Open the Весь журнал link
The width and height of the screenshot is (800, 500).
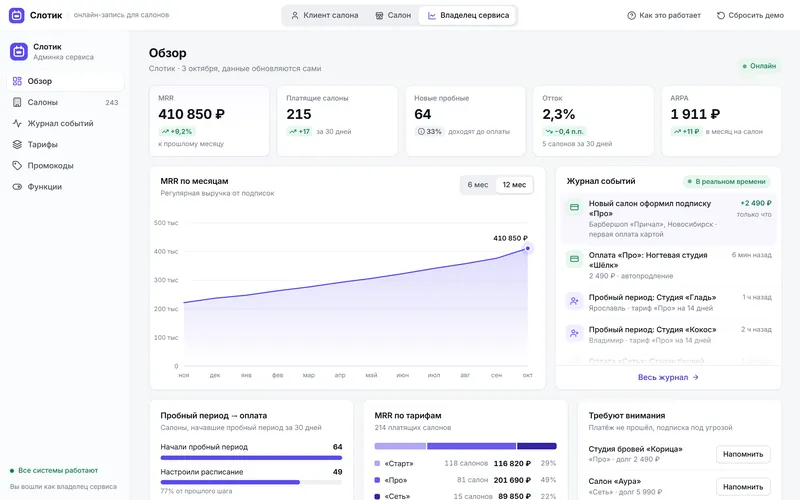pyautogui.click(x=668, y=378)
